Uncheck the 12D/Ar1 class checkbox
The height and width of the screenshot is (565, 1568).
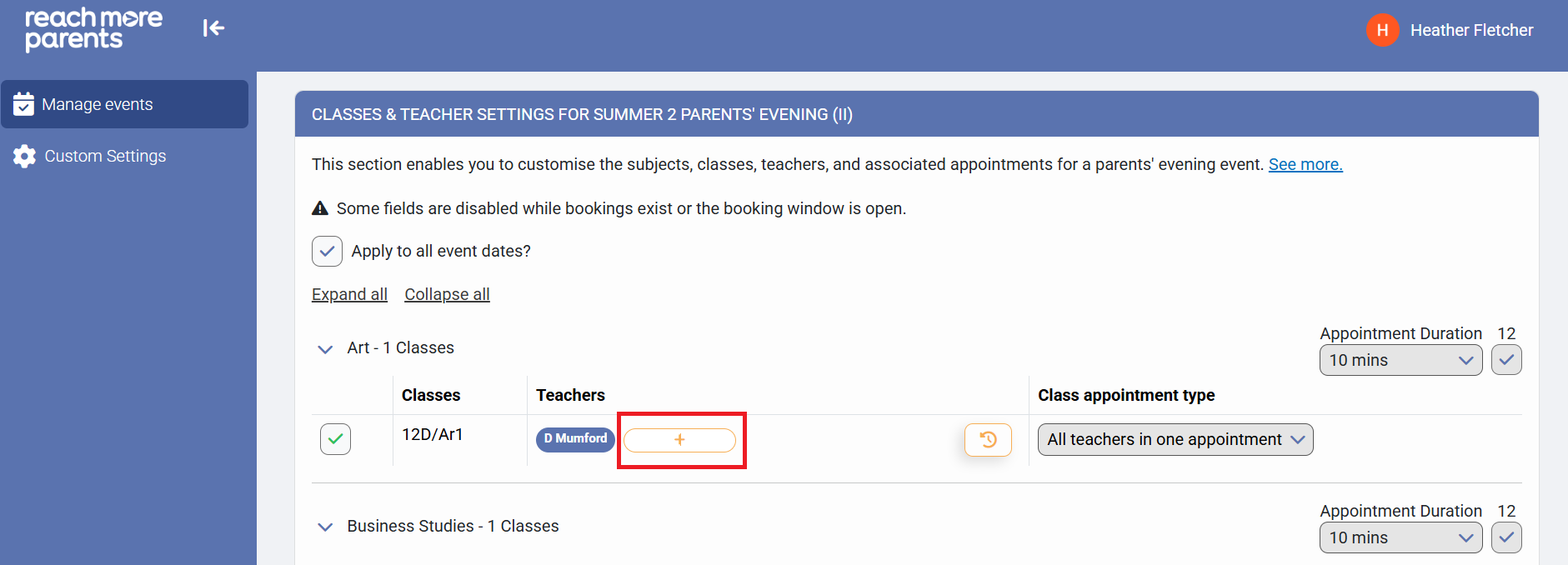[x=335, y=439]
